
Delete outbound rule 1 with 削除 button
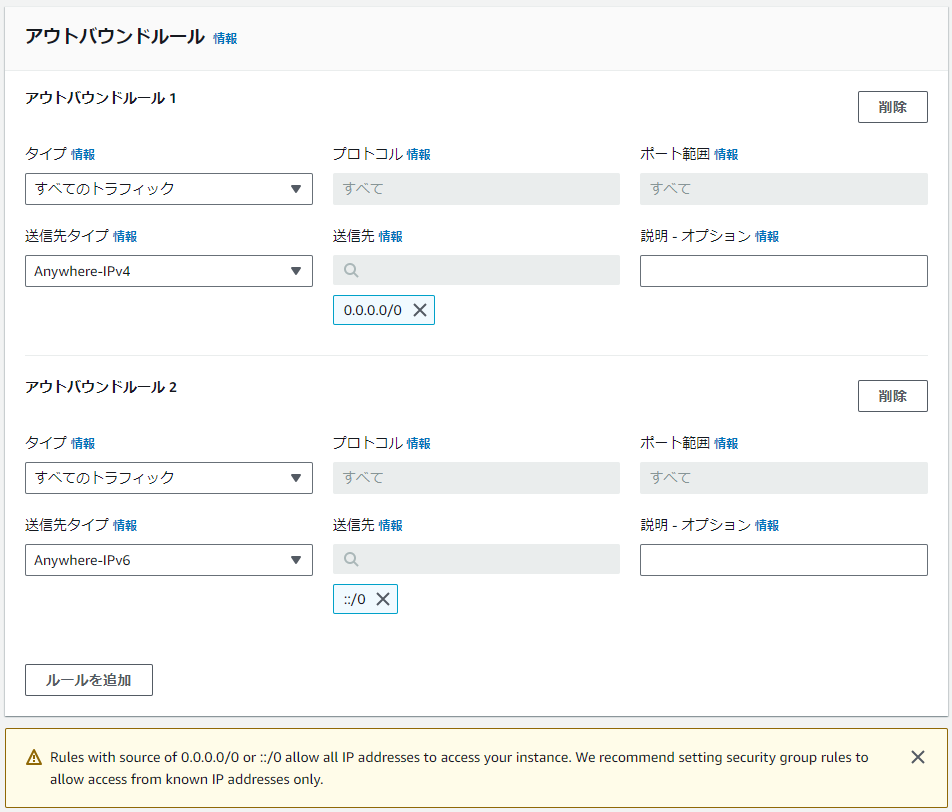[892, 107]
